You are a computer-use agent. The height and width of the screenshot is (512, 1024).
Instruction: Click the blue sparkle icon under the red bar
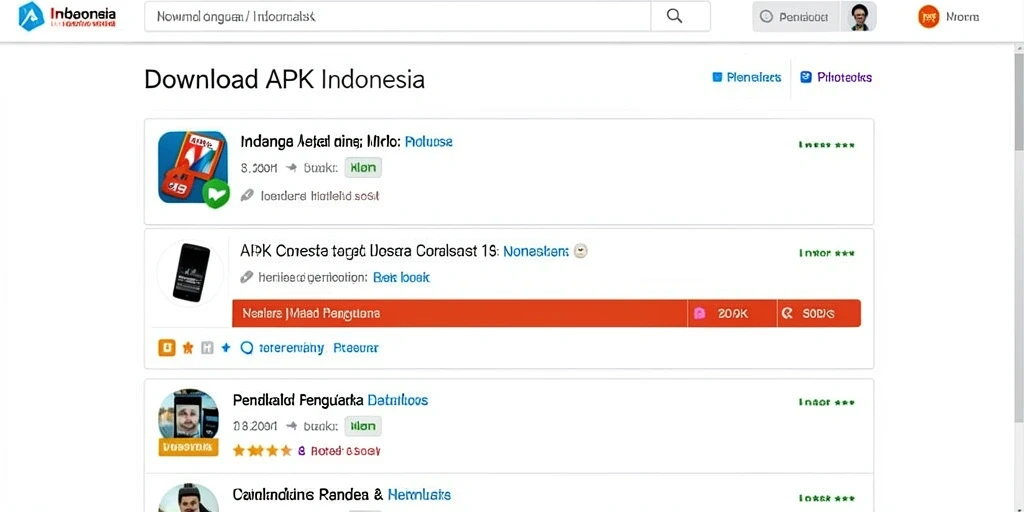(226, 348)
